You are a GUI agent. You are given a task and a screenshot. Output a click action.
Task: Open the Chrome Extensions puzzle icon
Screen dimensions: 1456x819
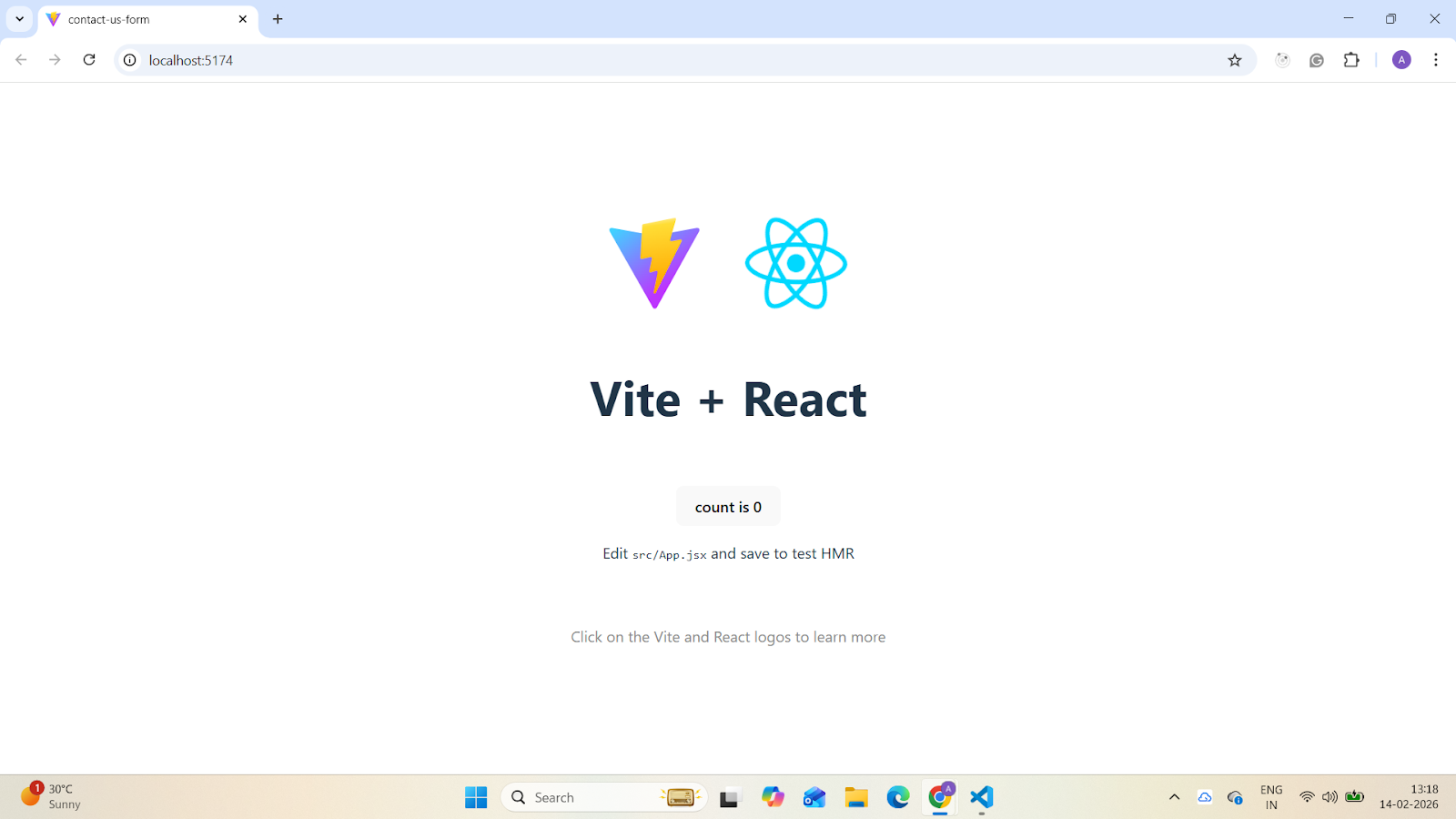(1351, 60)
